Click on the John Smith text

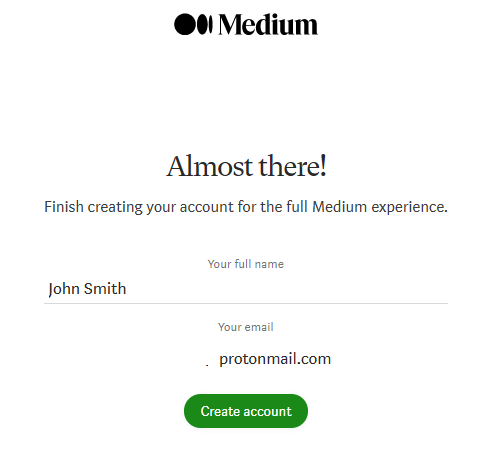[x=87, y=289]
